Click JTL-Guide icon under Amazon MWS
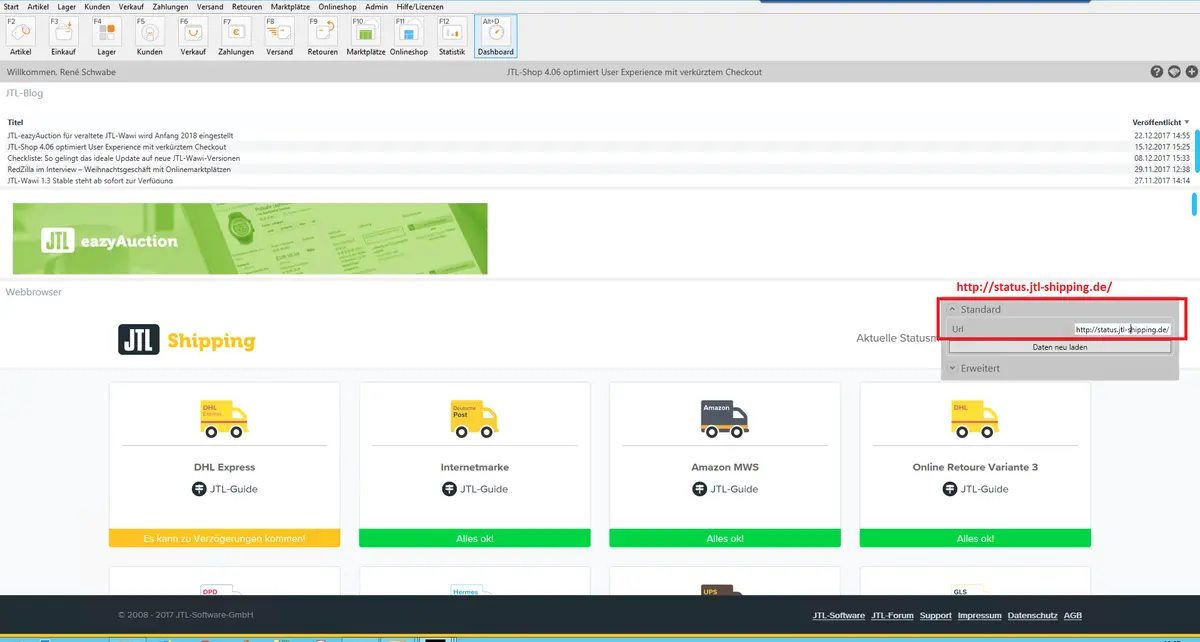 [x=699, y=489]
